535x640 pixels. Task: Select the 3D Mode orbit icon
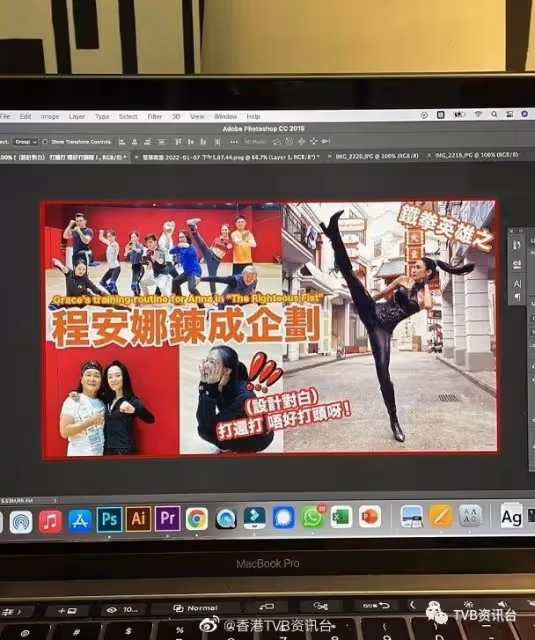(x=276, y=142)
